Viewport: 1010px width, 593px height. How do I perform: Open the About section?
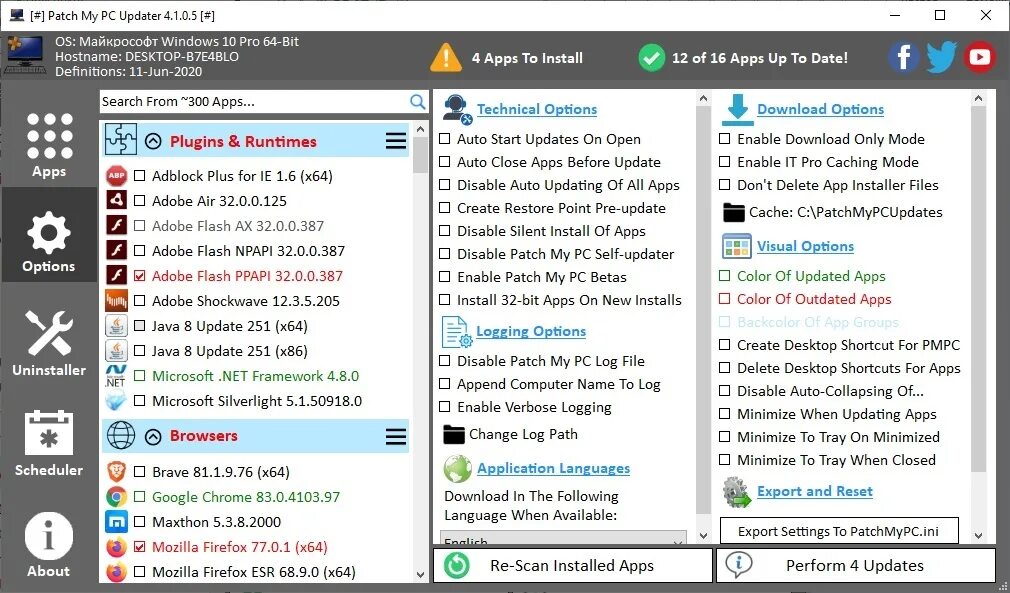[49, 545]
